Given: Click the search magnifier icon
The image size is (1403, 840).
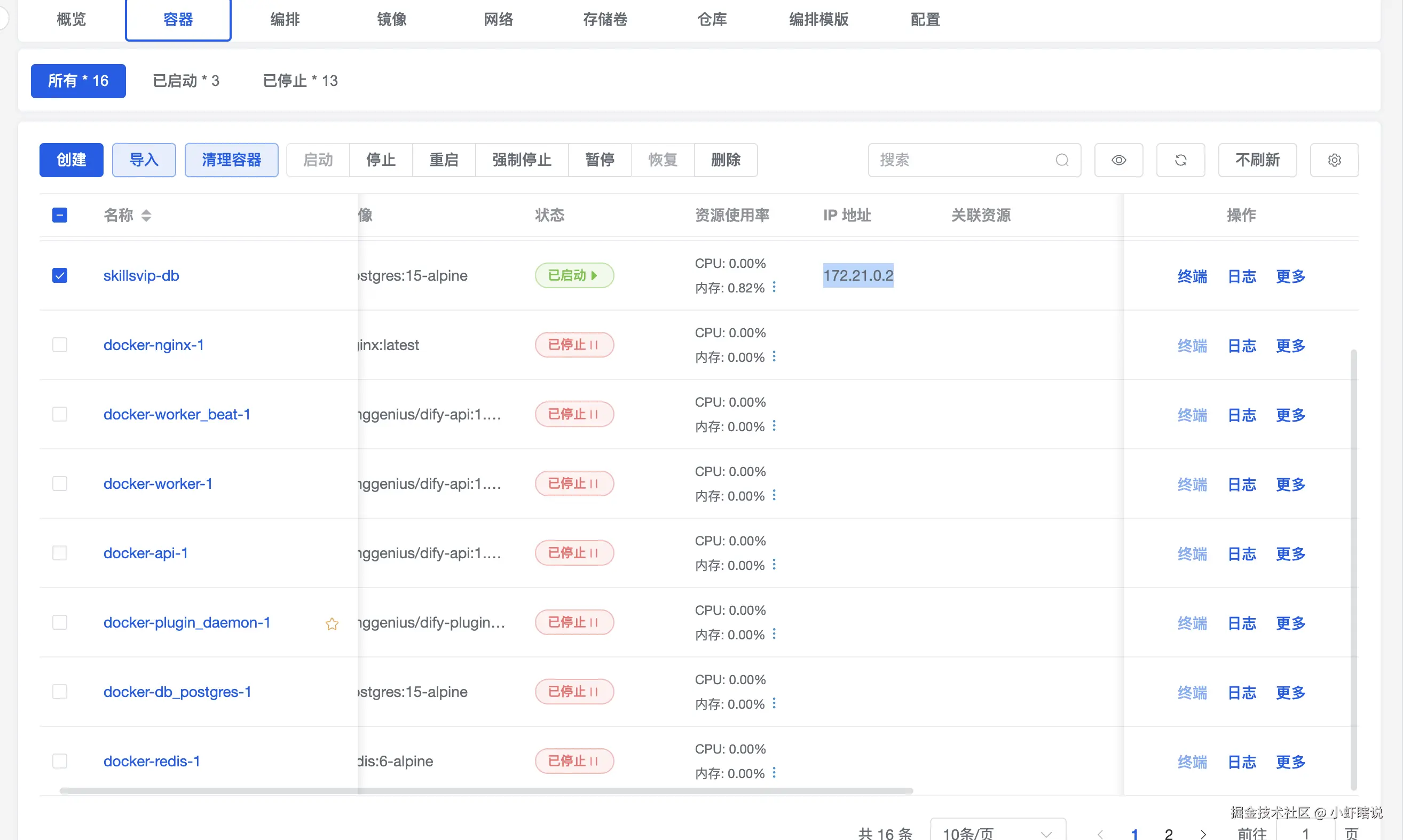Looking at the screenshot, I should (x=1061, y=160).
